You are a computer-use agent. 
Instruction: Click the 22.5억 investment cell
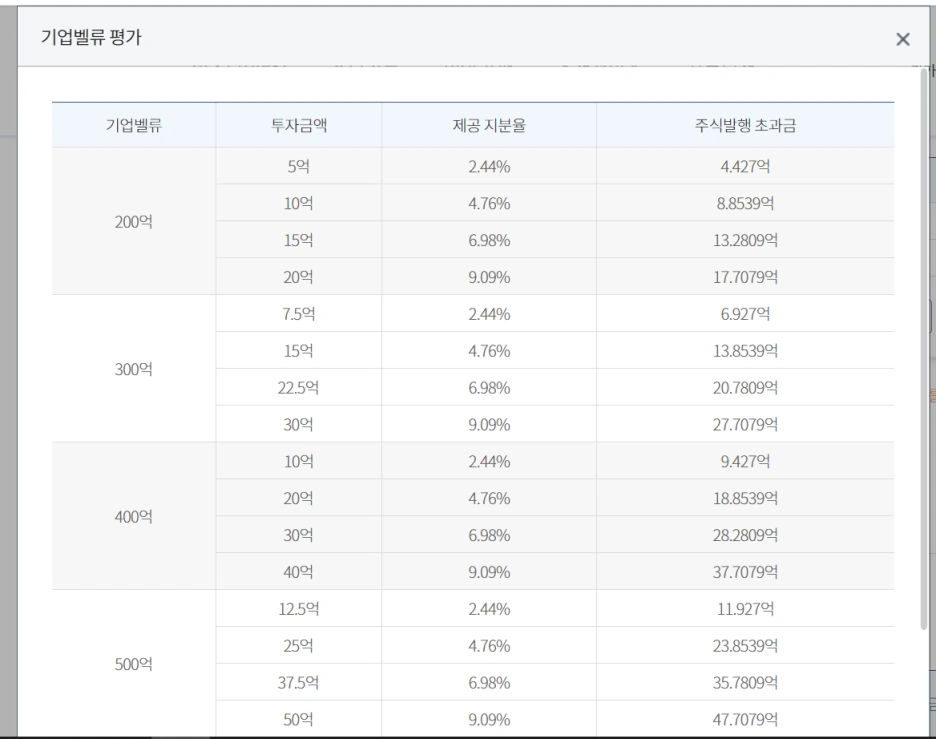298,387
